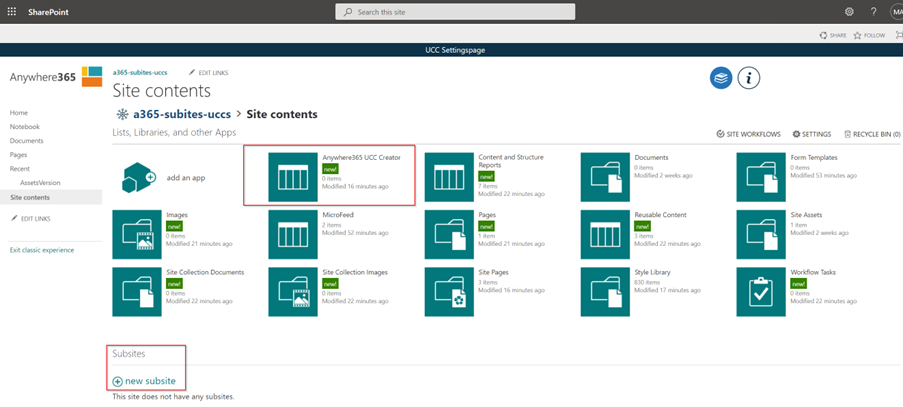Open the add an app tile icon

tap(138, 177)
